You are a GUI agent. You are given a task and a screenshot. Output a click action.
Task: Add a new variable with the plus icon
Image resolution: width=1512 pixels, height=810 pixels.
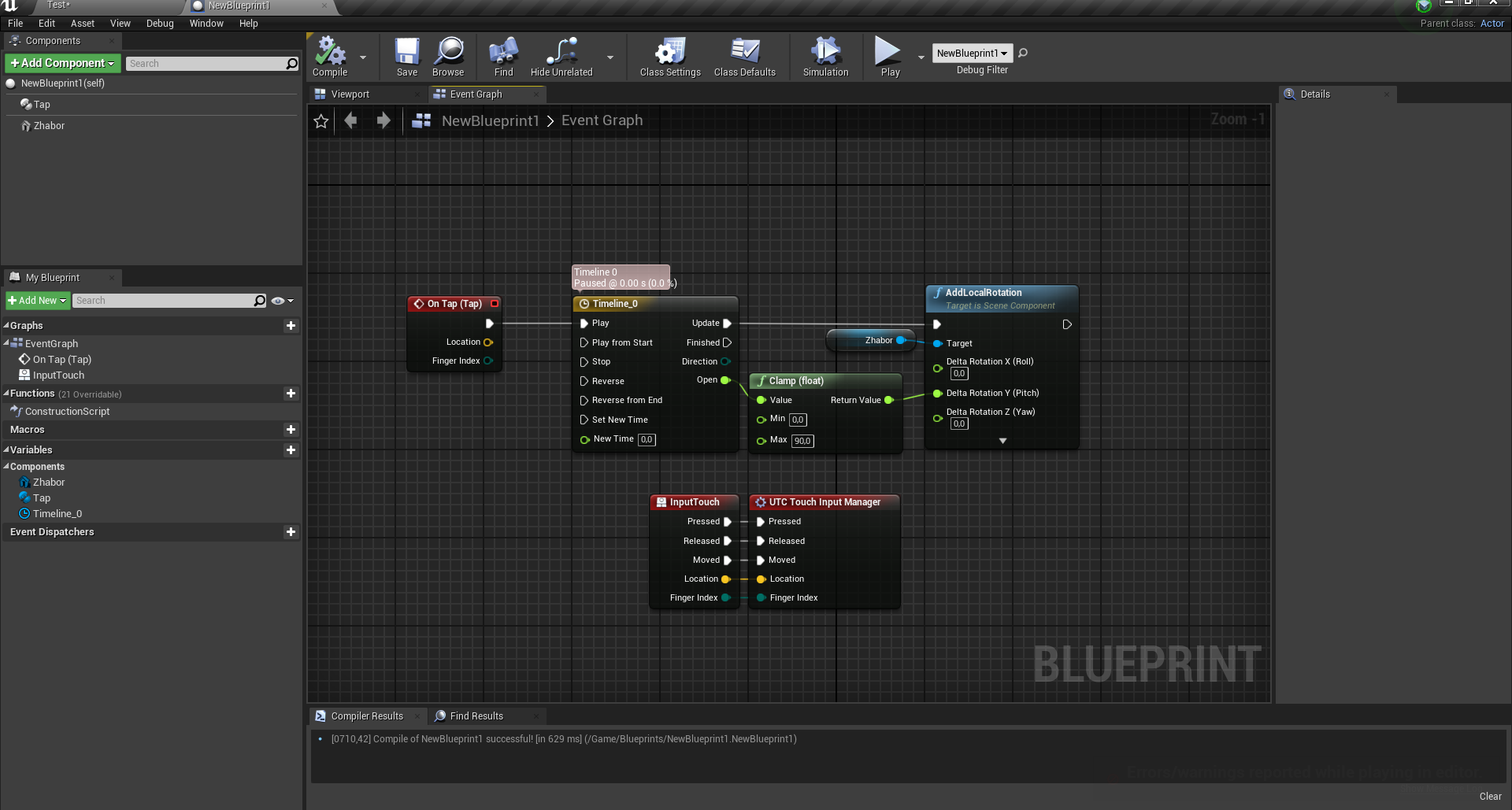(x=291, y=450)
